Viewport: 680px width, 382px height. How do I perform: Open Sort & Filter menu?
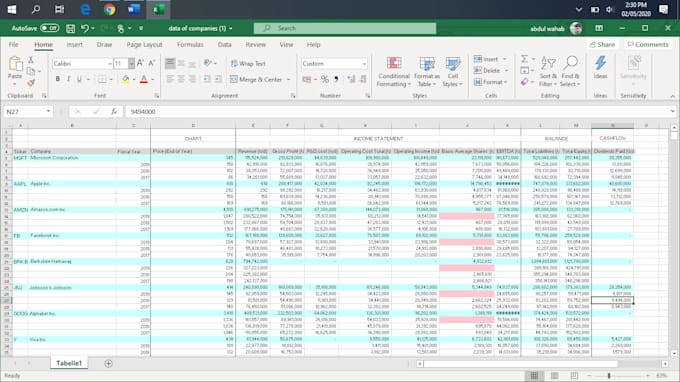pyautogui.click(x=548, y=72)
